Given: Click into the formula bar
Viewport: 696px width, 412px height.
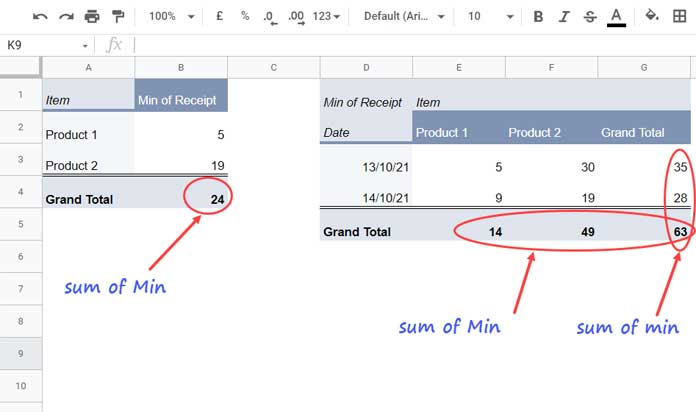Looking at the screenshot, I should [415, 45].
